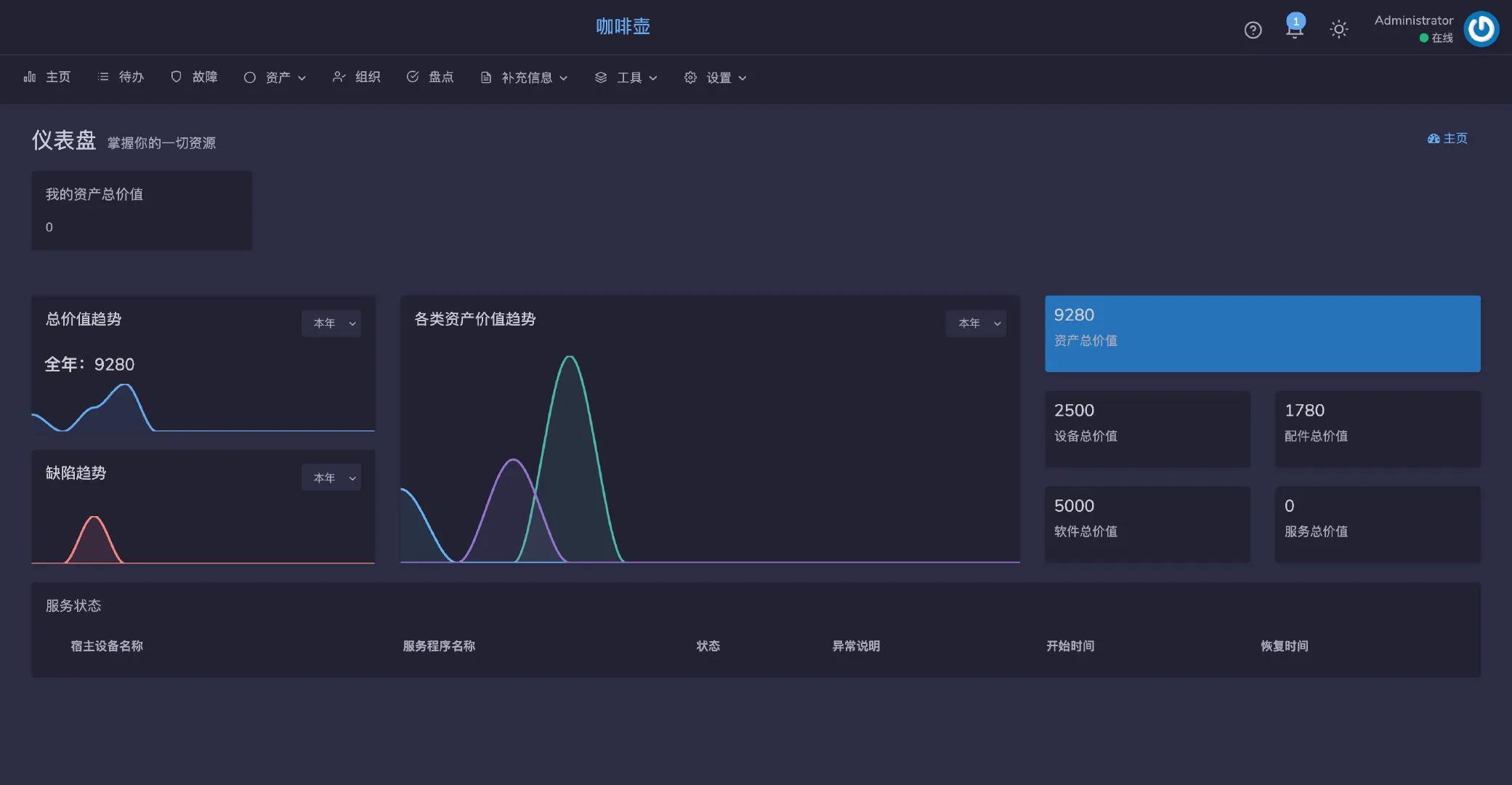Click the power logout icon beside Administrator
Viewport: 1512px width, 785px height.
point(1481,29)
